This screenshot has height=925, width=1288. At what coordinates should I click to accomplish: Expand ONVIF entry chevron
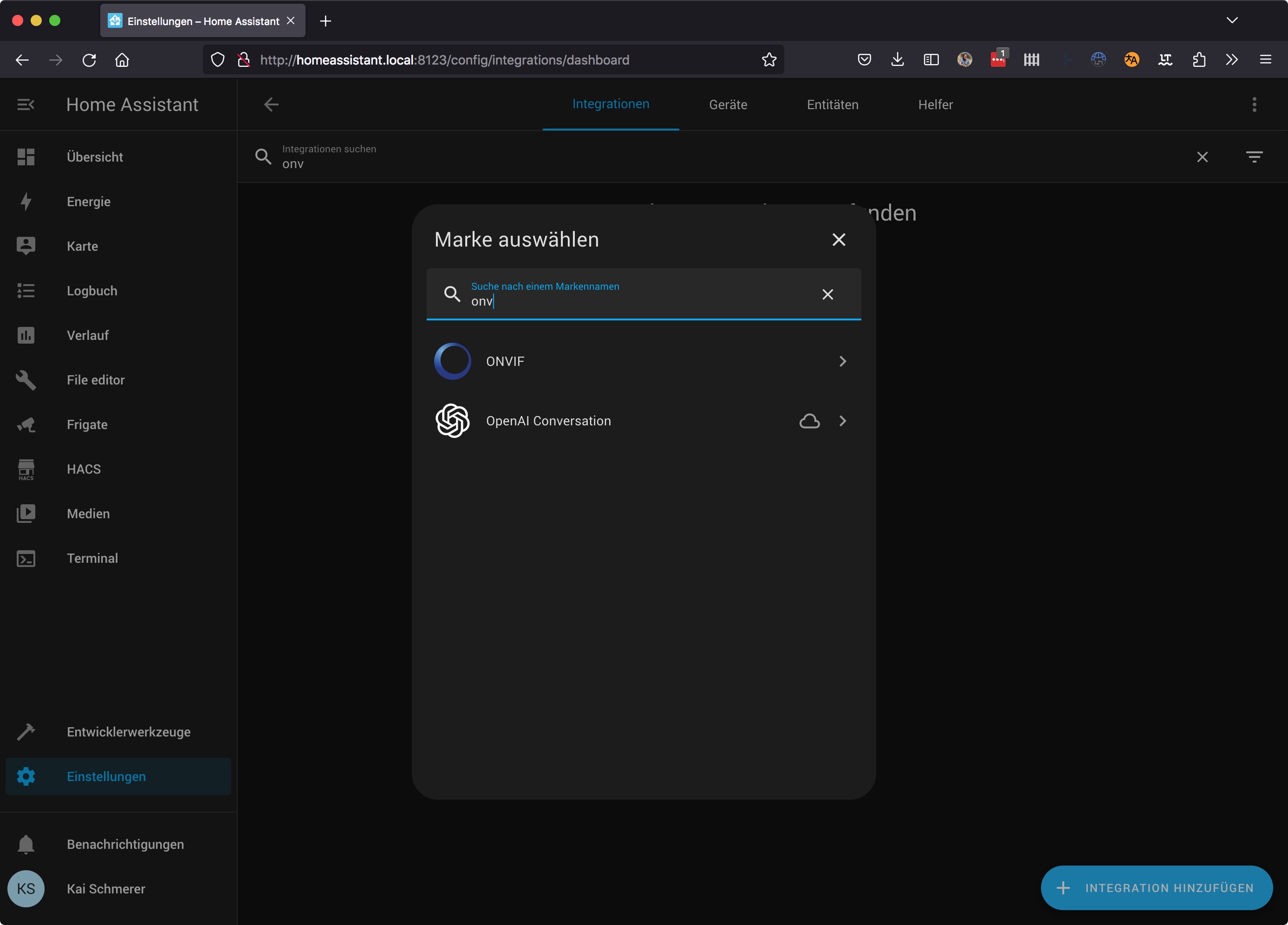click(x=842, y=361)
